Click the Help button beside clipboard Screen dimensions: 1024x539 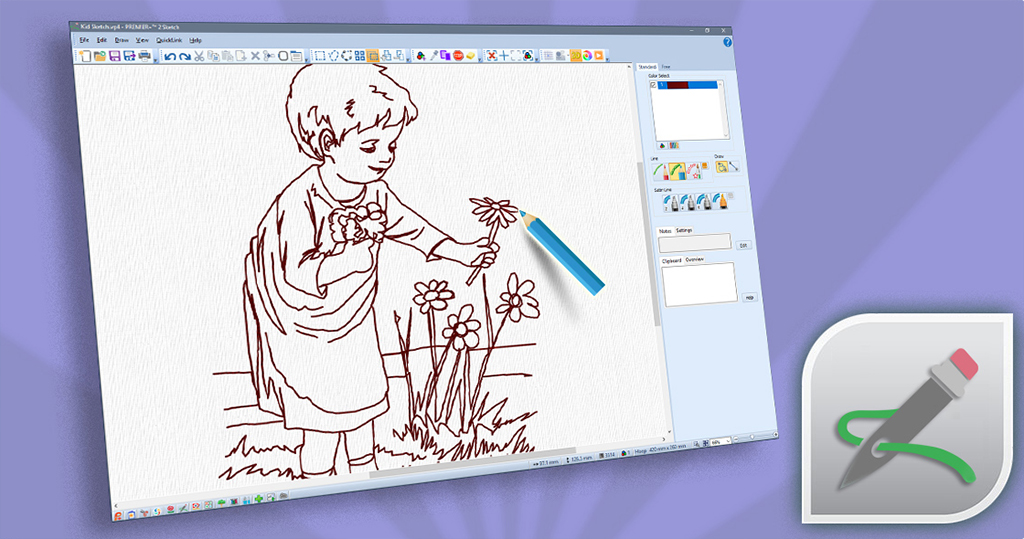pos(750,297)
